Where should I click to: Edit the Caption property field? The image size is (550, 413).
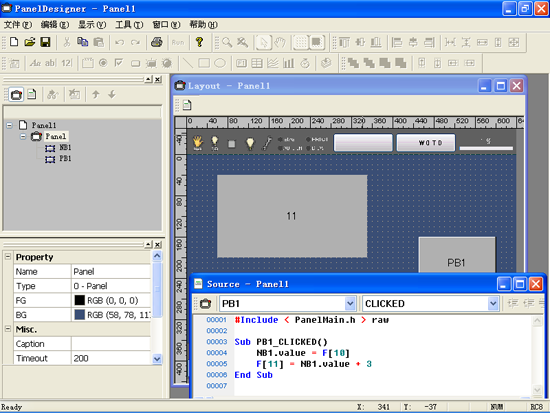(111, 344)
